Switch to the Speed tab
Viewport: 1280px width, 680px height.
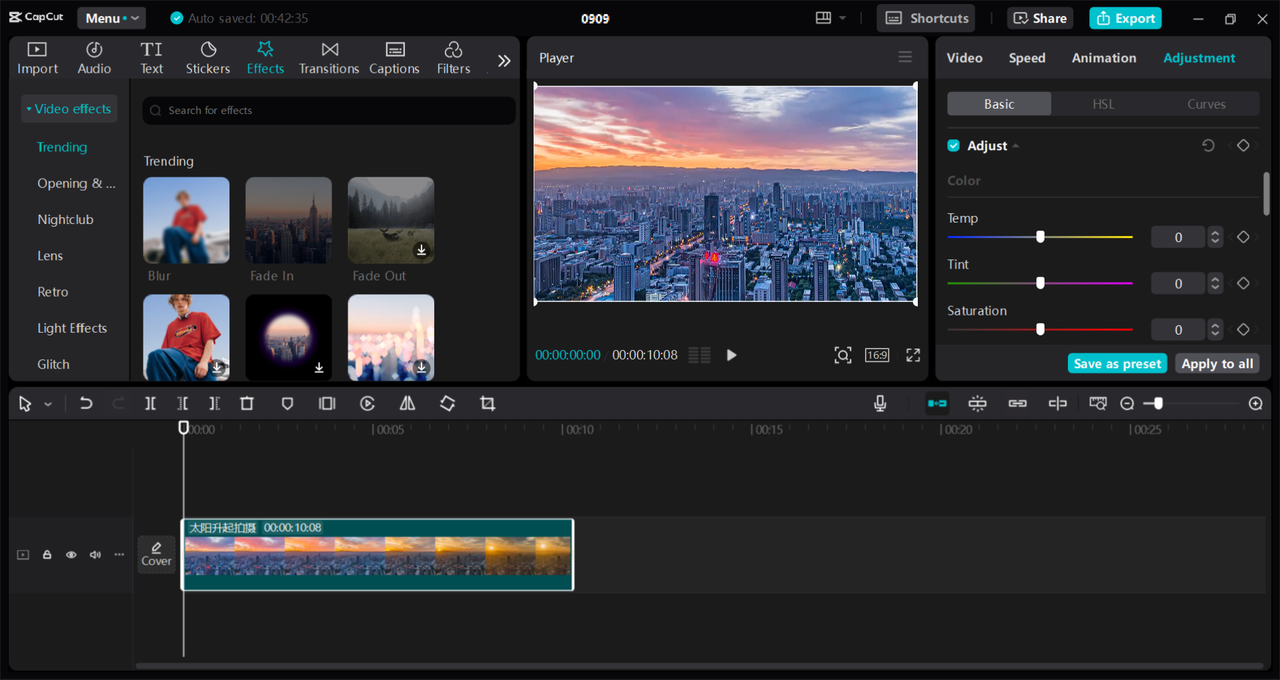point(1026,58)
